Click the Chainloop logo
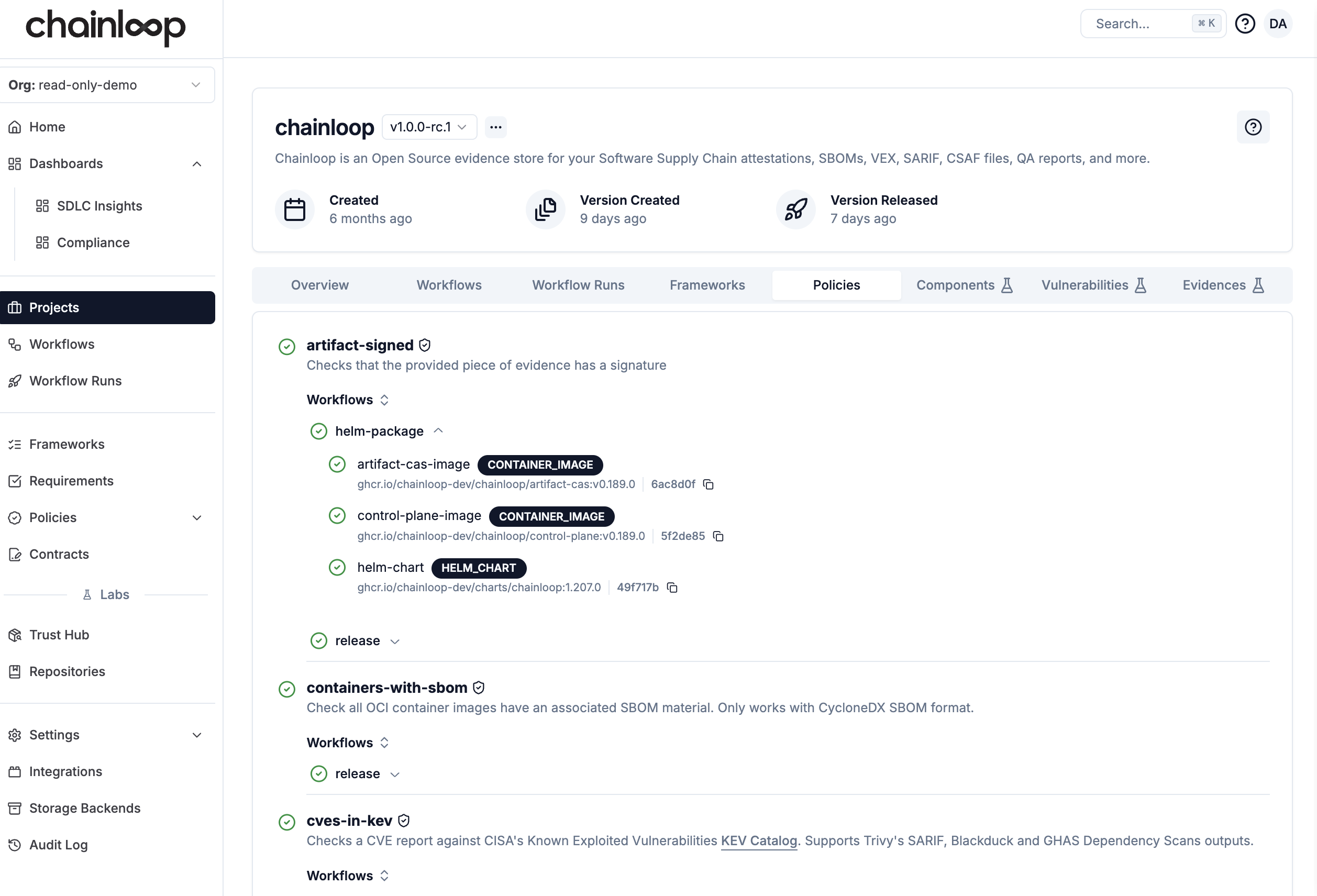The height and width of the screenshot is (896, 1317). point(105,28)
